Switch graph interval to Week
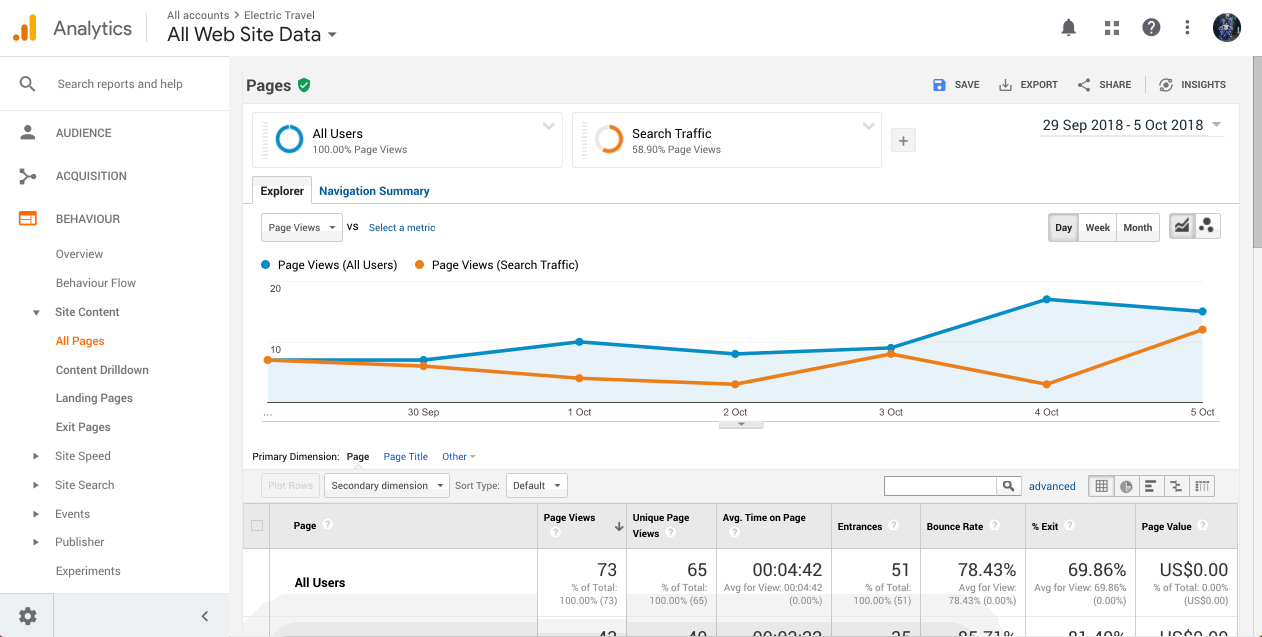The image size is (1262, 637). pos(1097,228)
